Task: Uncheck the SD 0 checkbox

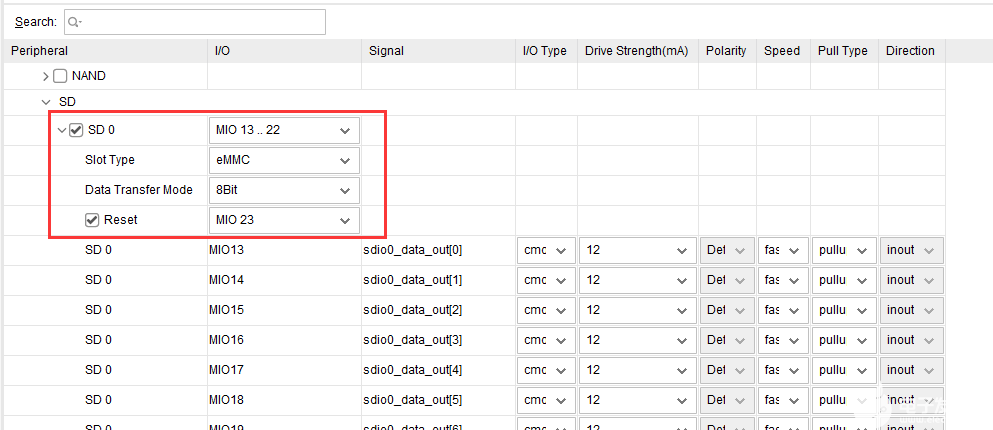Action: pos(76,130)
